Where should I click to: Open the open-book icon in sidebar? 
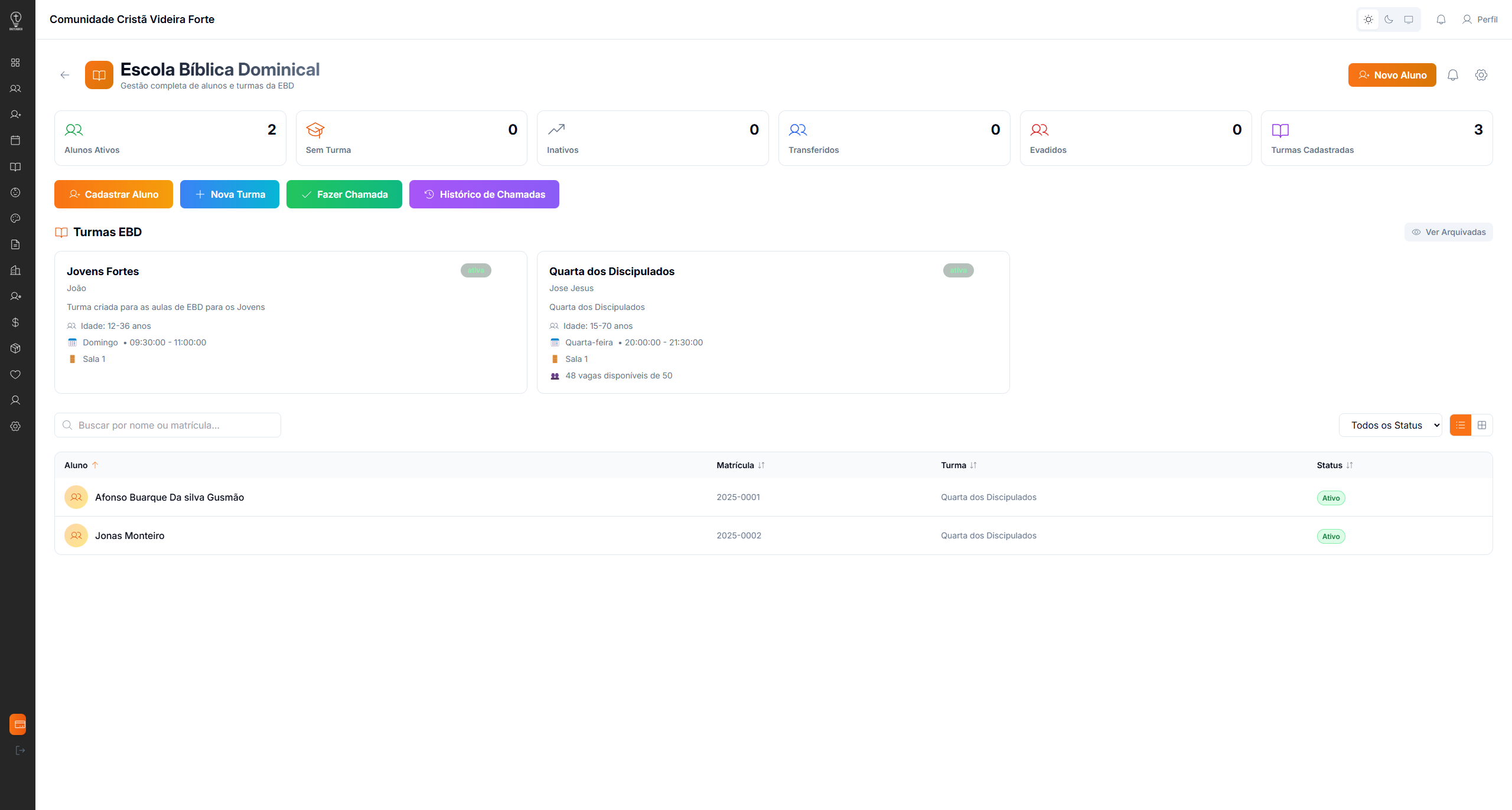[15, 166]
